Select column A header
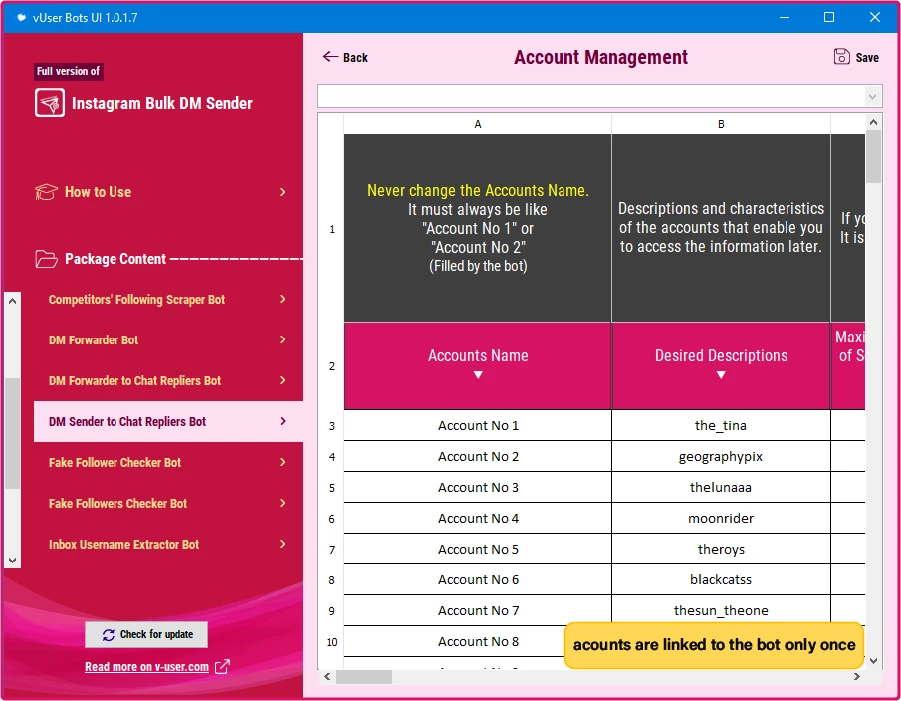Image resolution: width=901 pixels, height=701 pixels. (x=478, y=124)
